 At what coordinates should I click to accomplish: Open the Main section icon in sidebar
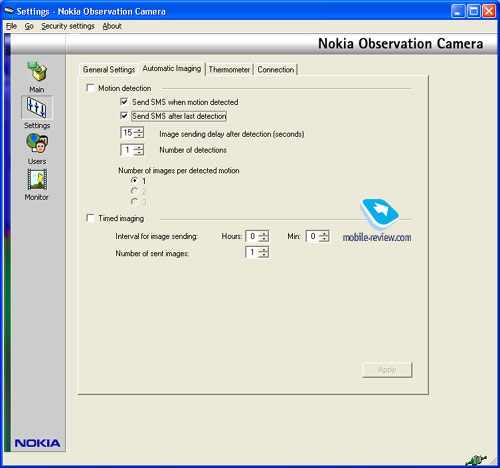point(37,71)
